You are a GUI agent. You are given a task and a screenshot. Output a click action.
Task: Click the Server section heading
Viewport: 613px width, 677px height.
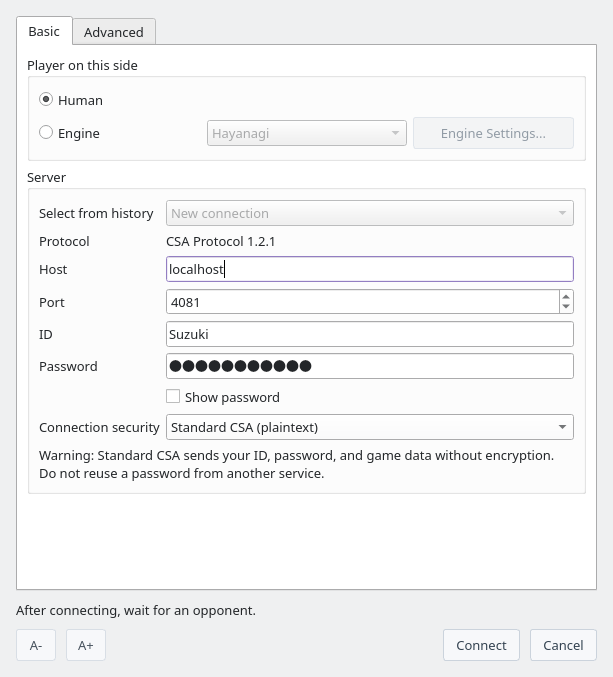tap(47, 177)
